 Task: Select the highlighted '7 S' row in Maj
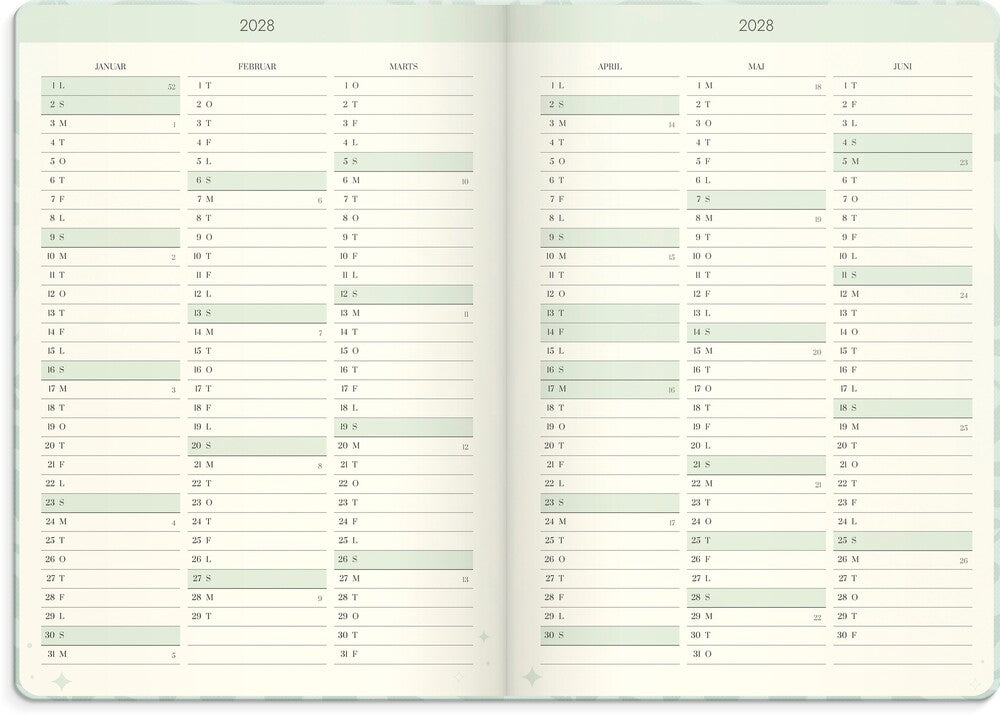[x=756, y=200]
